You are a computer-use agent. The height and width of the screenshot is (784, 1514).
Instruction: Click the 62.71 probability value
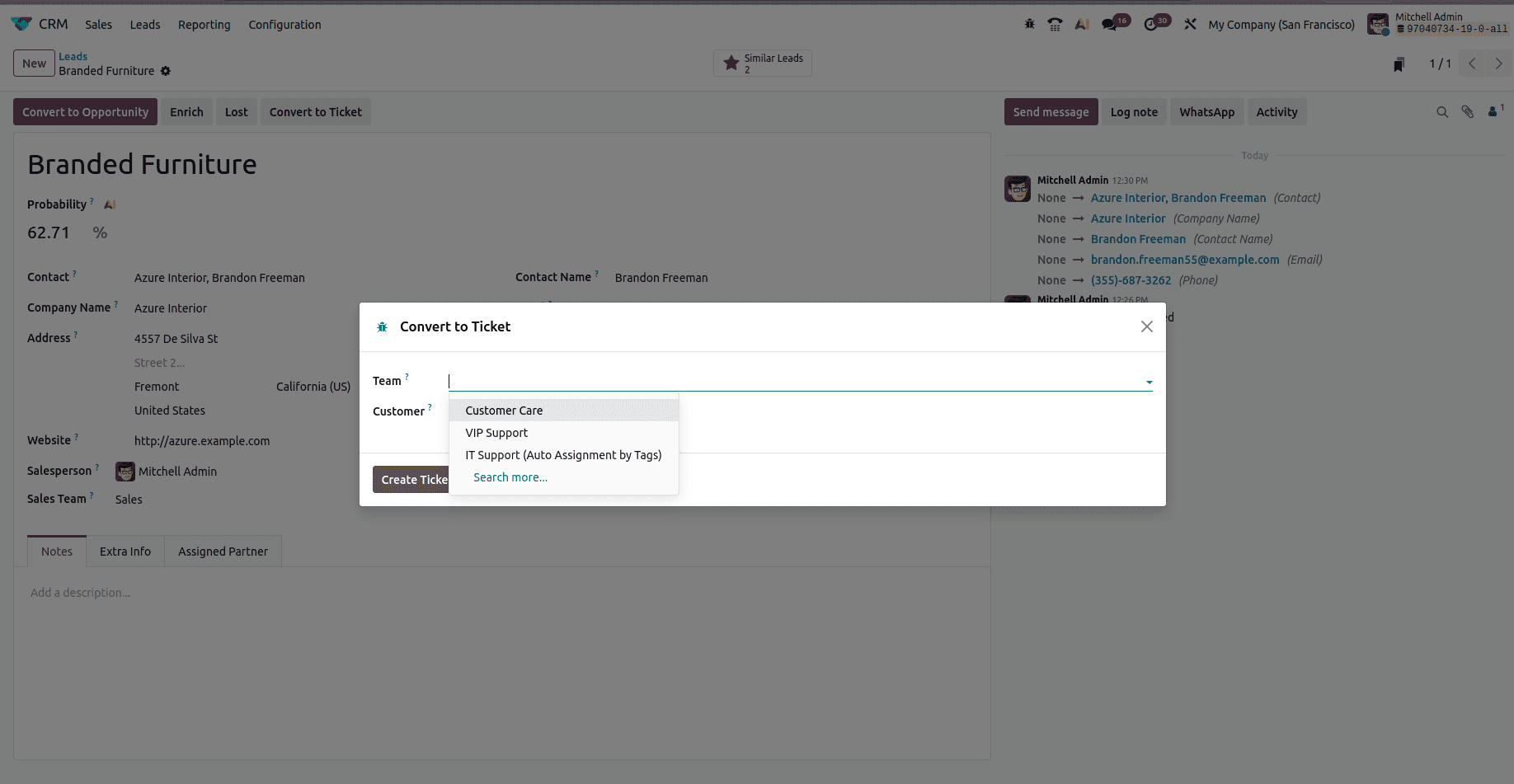pyautogui.click(x=49, y=232)
